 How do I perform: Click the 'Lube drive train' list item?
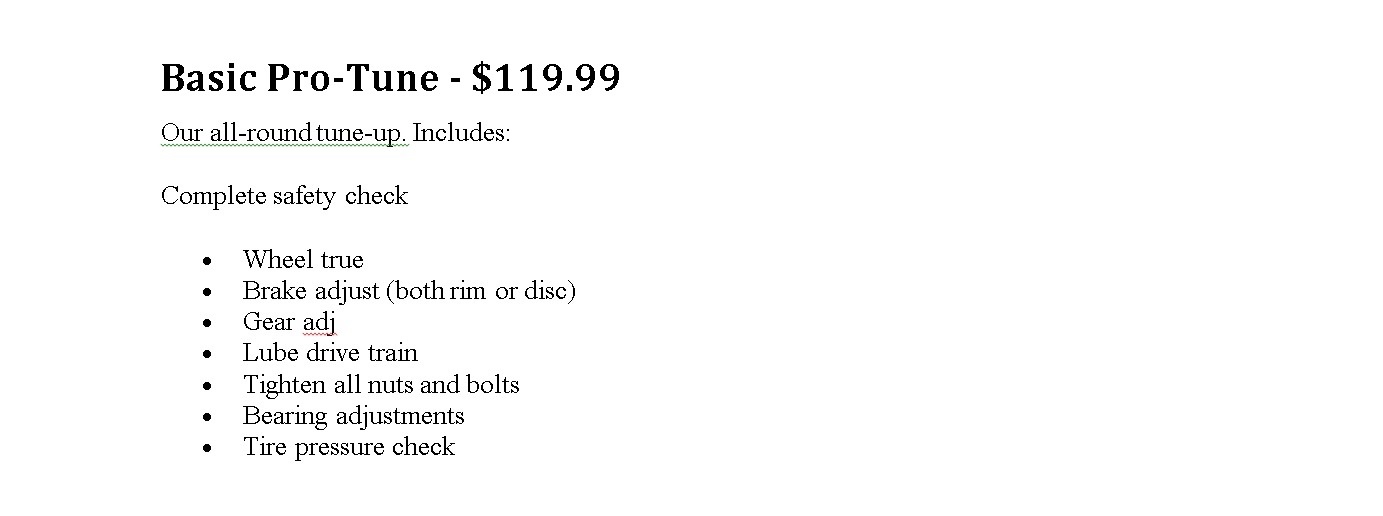330,353
